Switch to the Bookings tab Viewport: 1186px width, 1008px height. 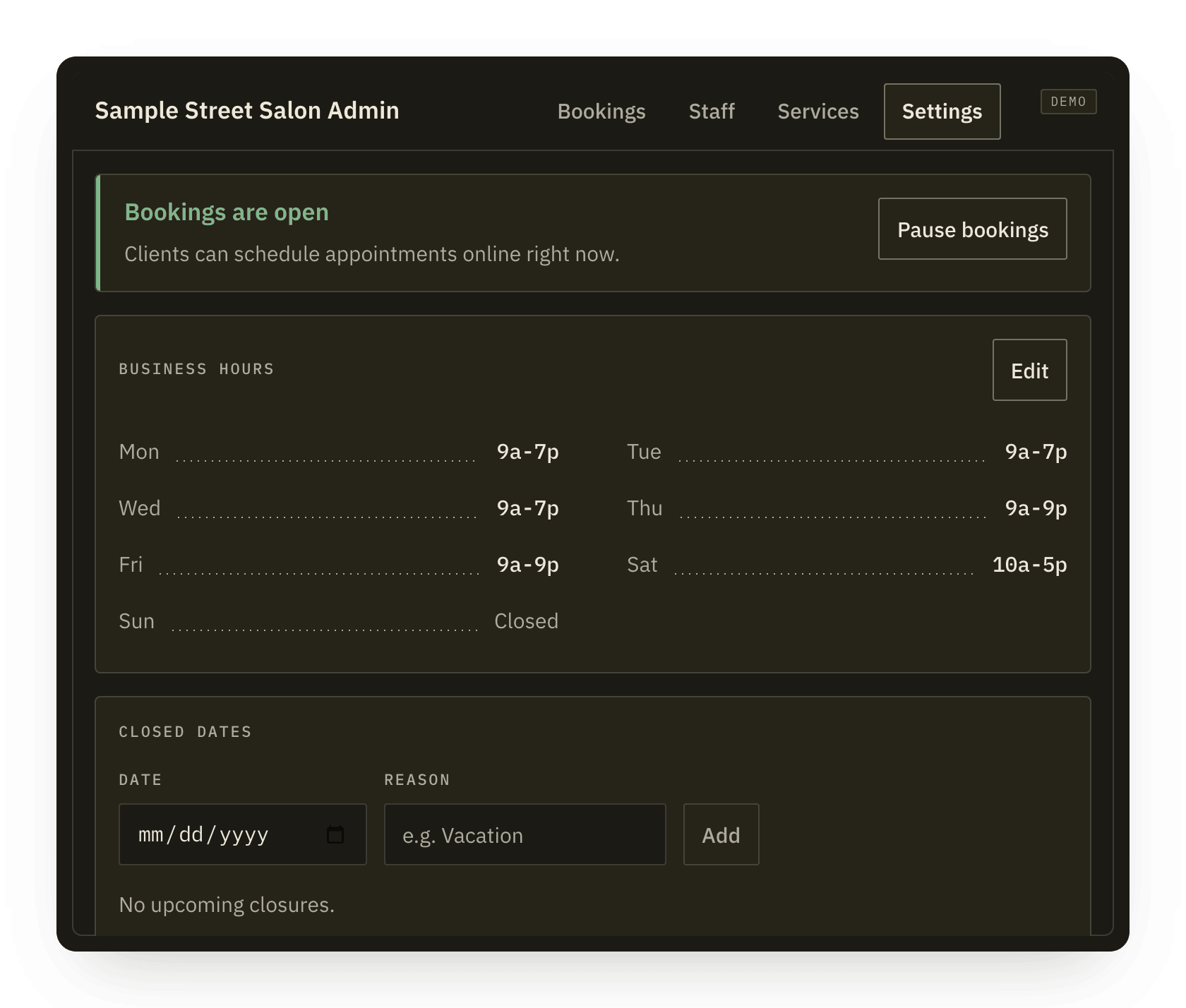pos(601,112)
